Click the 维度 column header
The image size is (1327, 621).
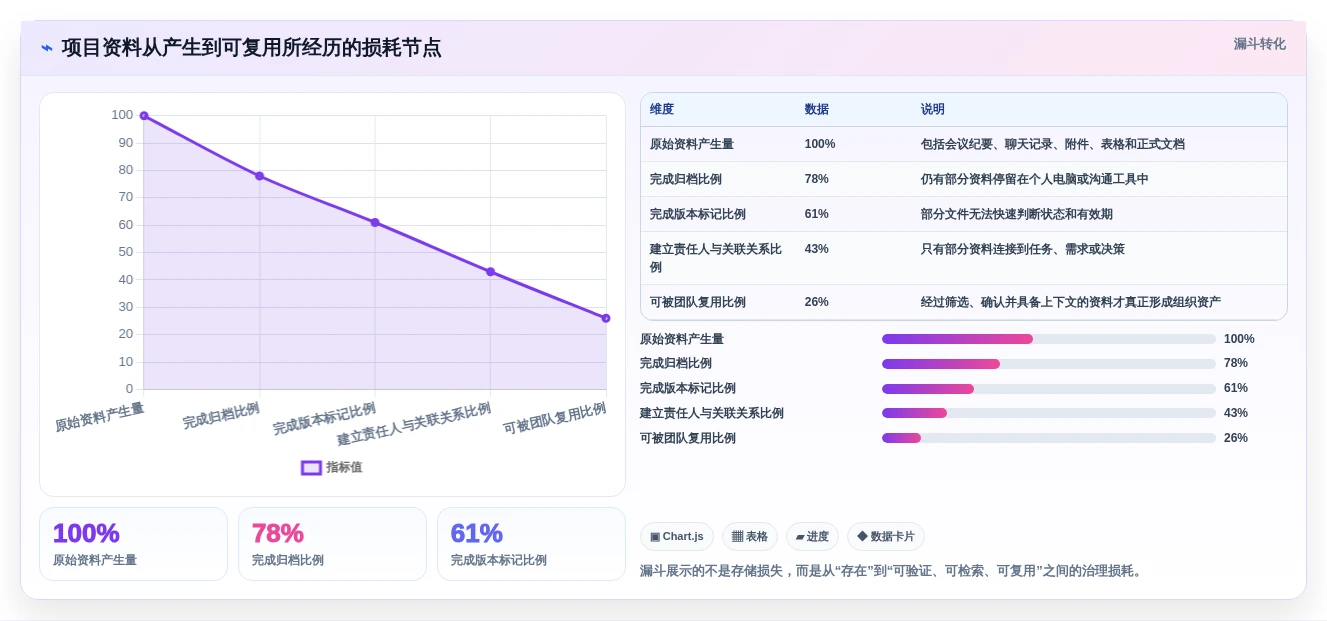coord(662,109)
